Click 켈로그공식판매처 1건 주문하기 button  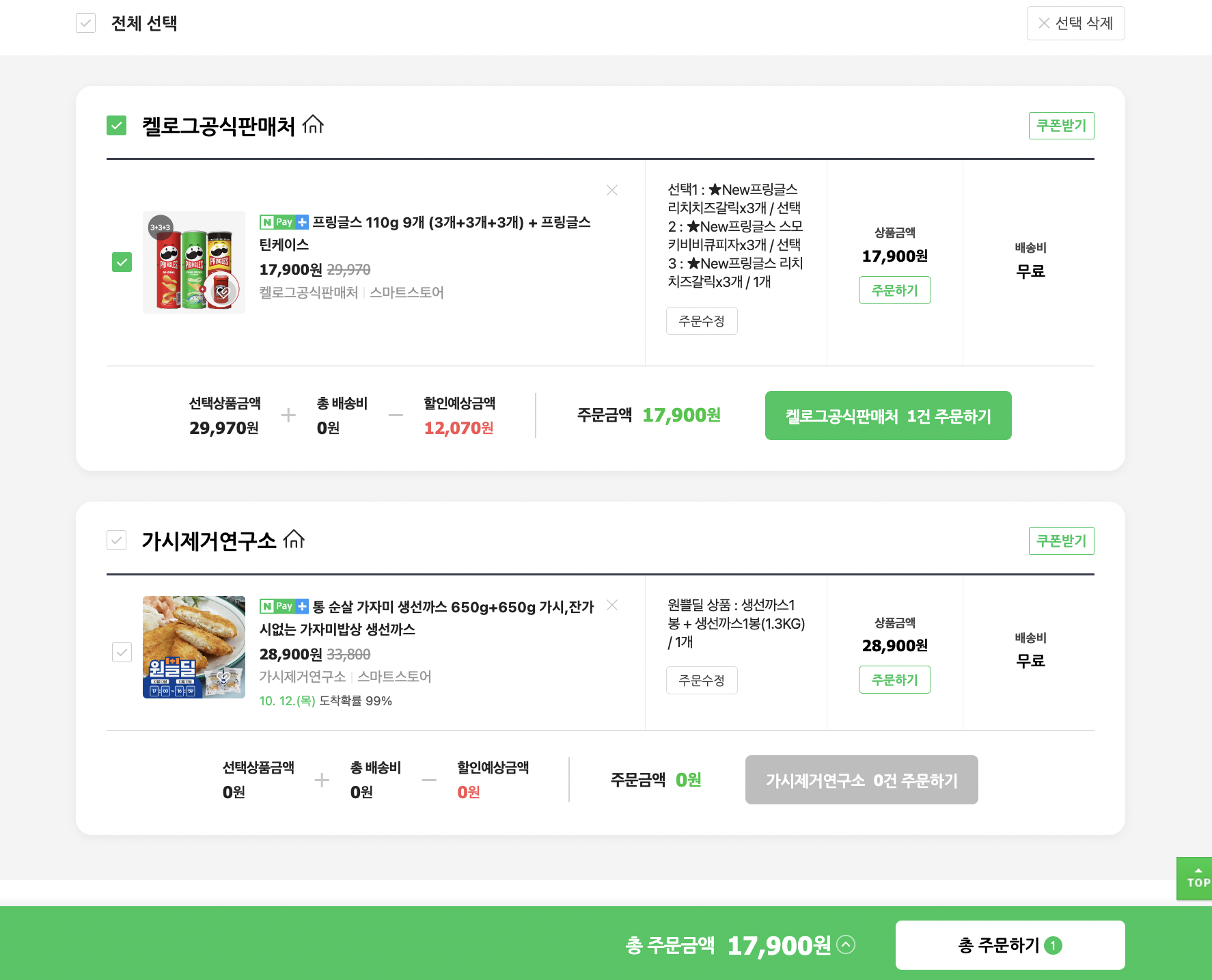pyautogui.click(x=888, y=416)
